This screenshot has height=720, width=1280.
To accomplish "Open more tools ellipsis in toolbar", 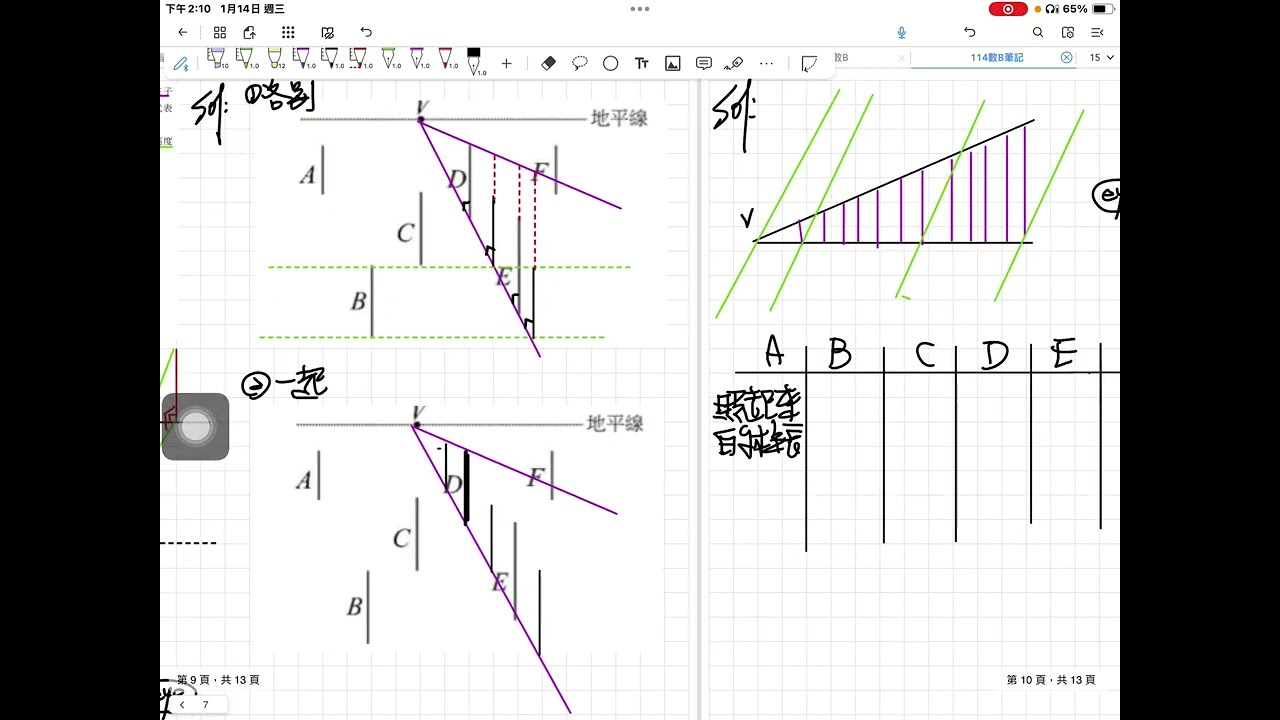I will pos(767,63).
